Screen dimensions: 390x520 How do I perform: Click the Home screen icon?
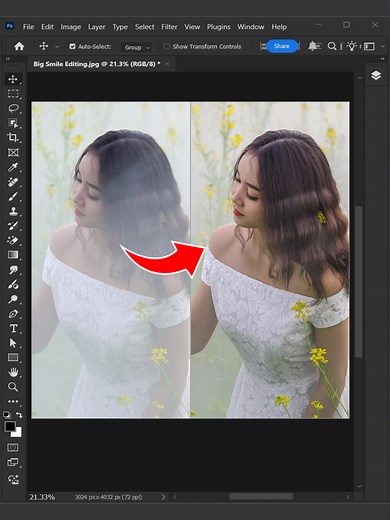pos(19,46)
